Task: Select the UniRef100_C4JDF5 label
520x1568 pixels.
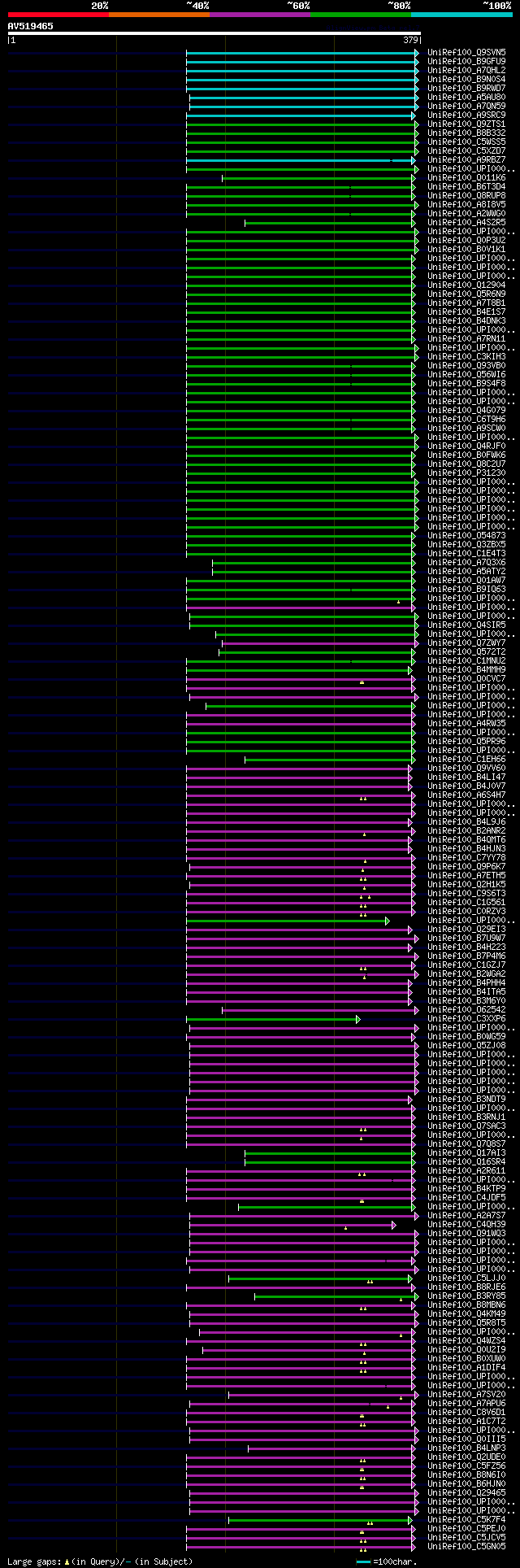Action: pos(466,1198)
